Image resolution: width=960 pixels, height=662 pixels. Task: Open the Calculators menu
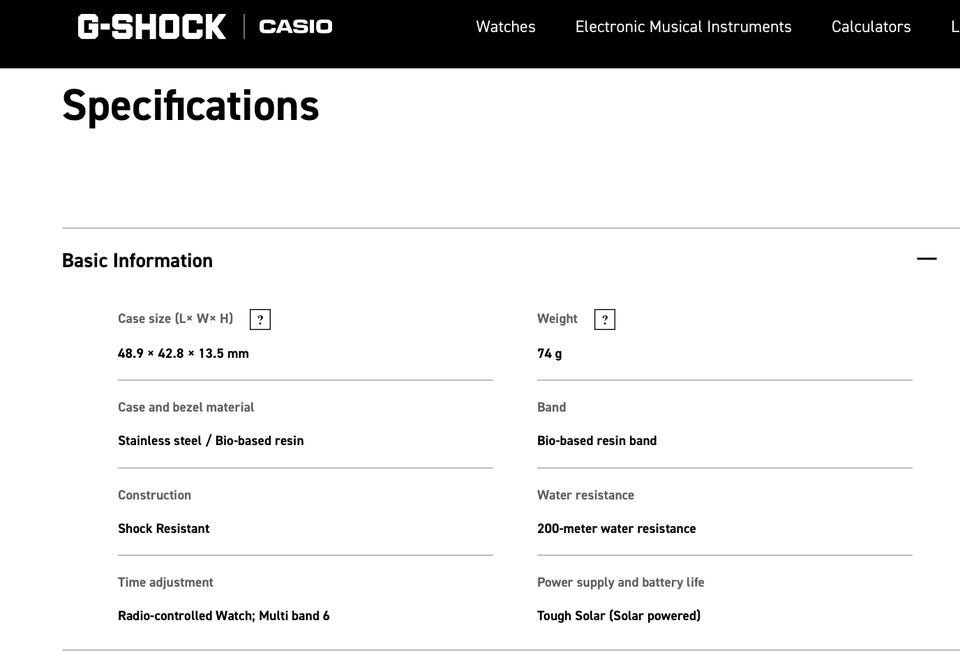click(871, 27)
